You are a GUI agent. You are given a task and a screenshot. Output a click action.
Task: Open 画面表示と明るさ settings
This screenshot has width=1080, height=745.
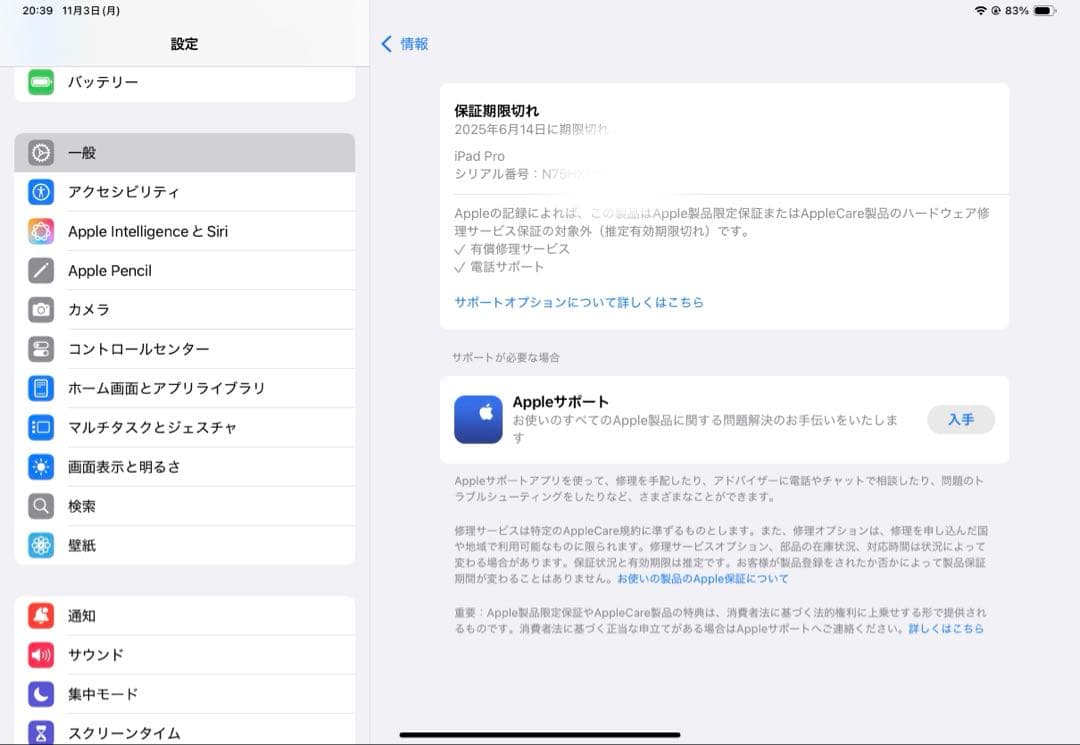pyautogui.click(x=140, y=467)
